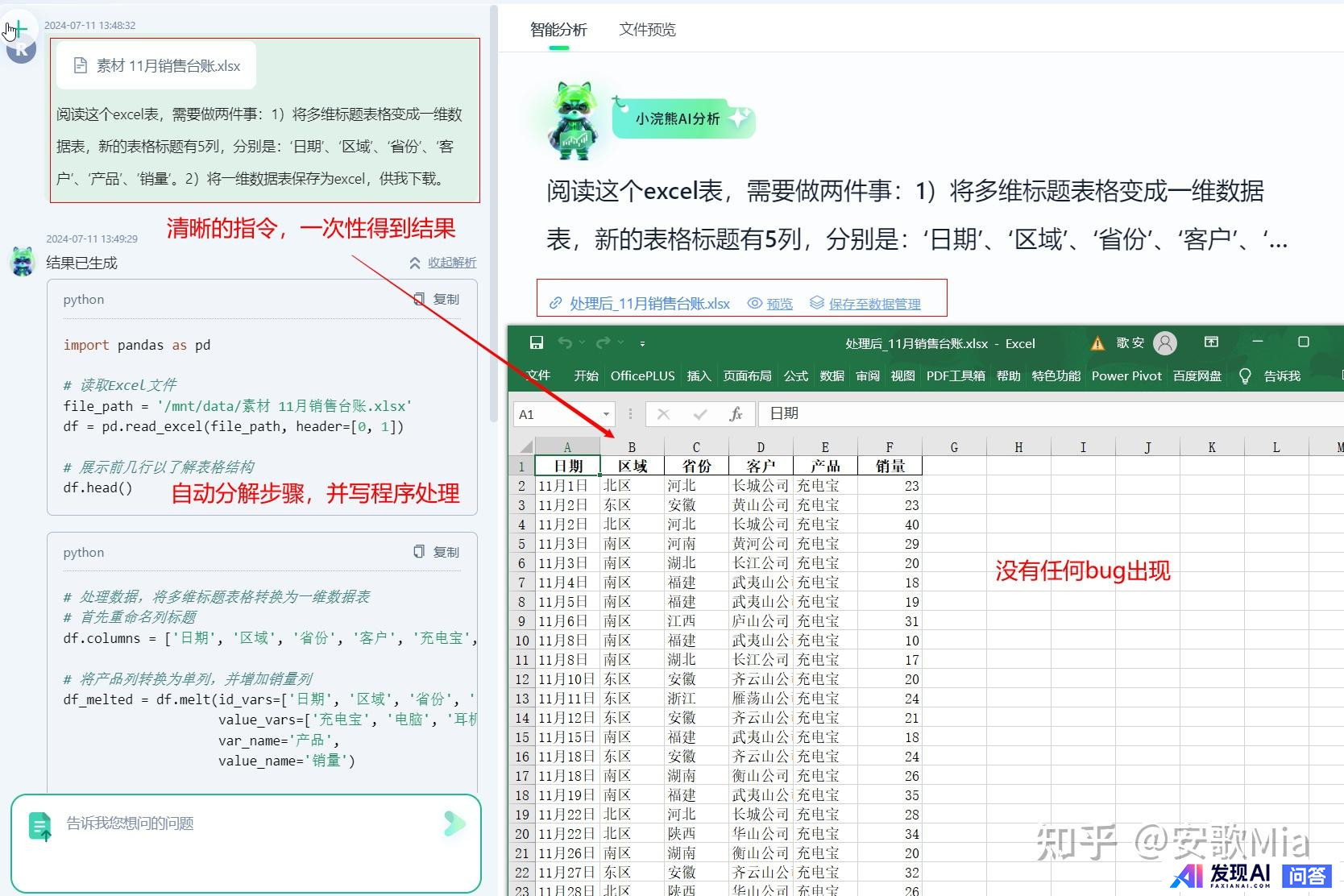Click the Excel save icon
The width and height of the screenshot is (1344, 896).
click(x=536, y=343)
